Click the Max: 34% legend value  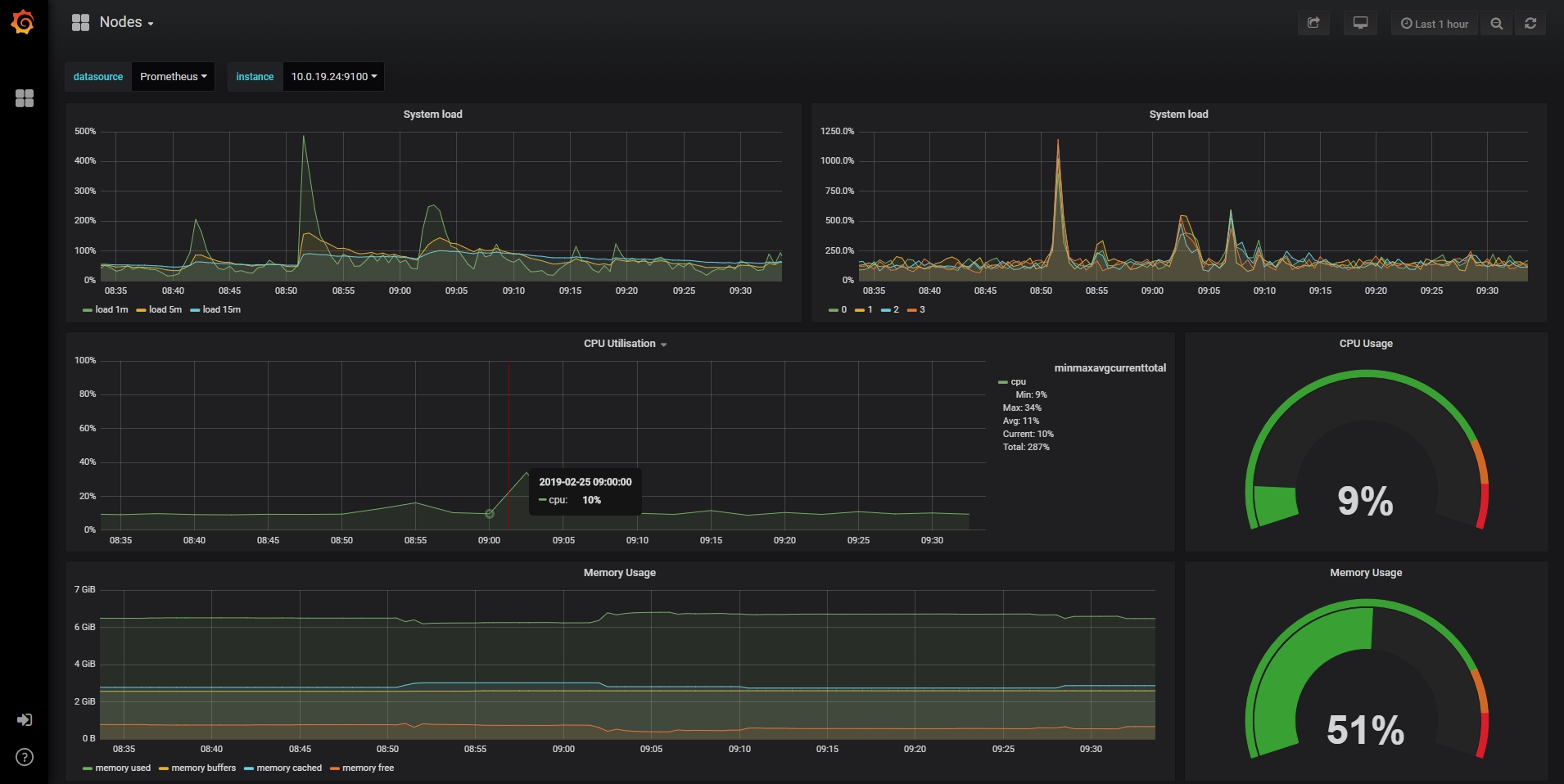pos(1022,408)
